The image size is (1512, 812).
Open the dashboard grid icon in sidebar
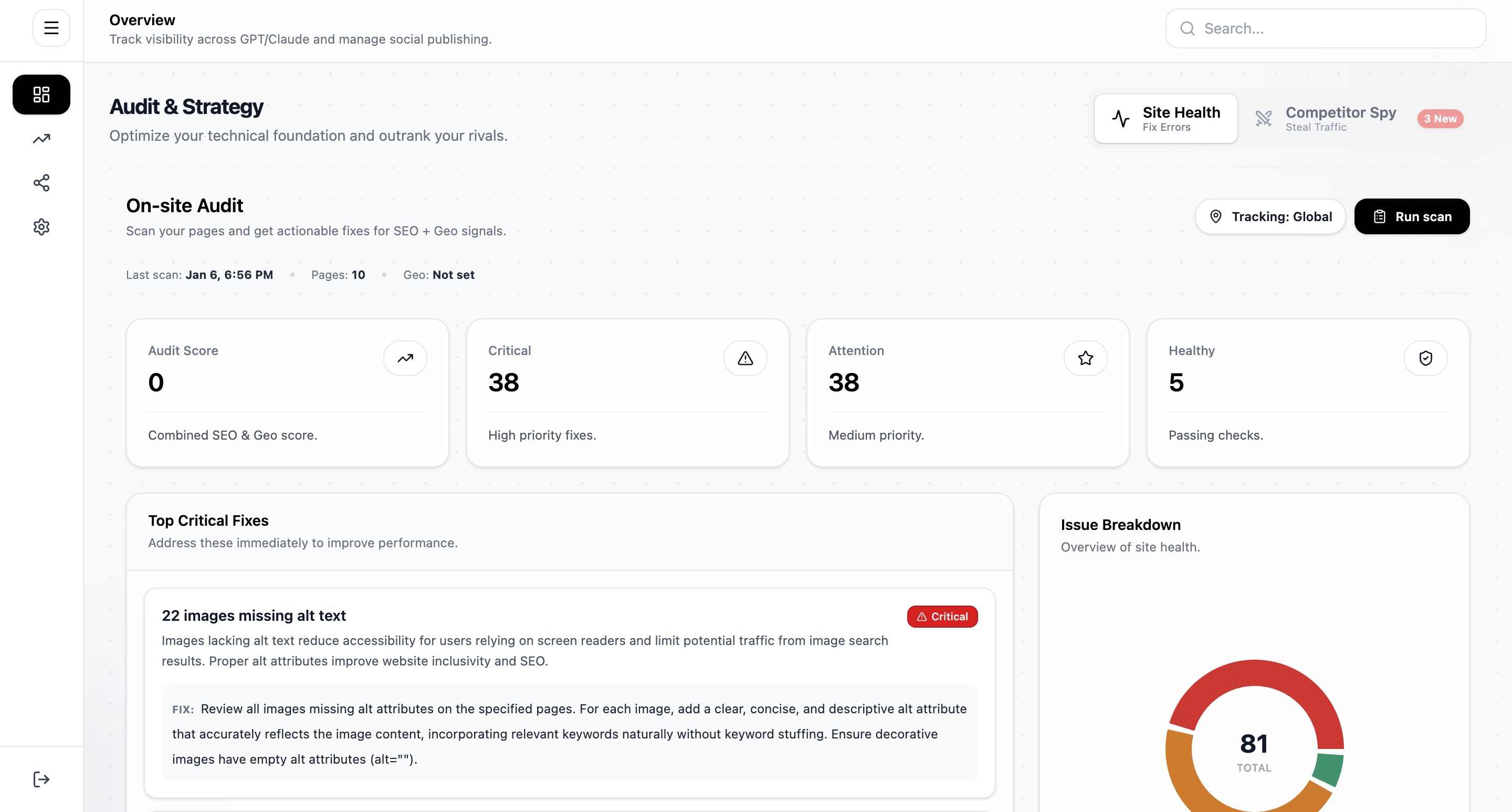[41, 94]
